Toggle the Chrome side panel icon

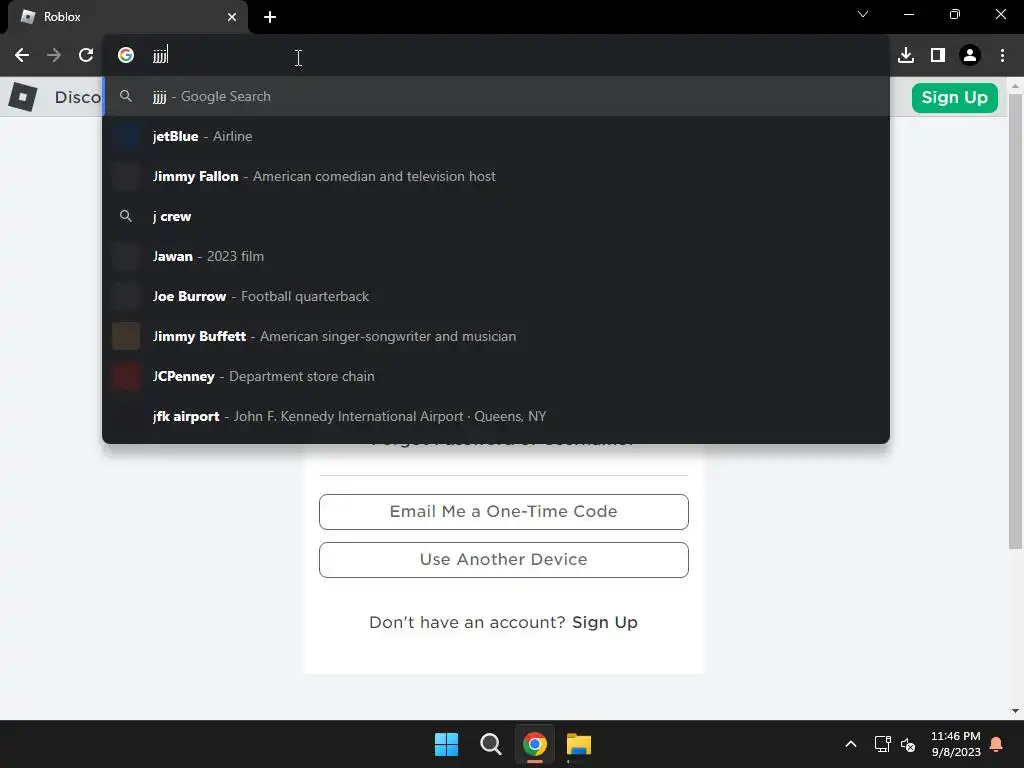tap(938, 56)
